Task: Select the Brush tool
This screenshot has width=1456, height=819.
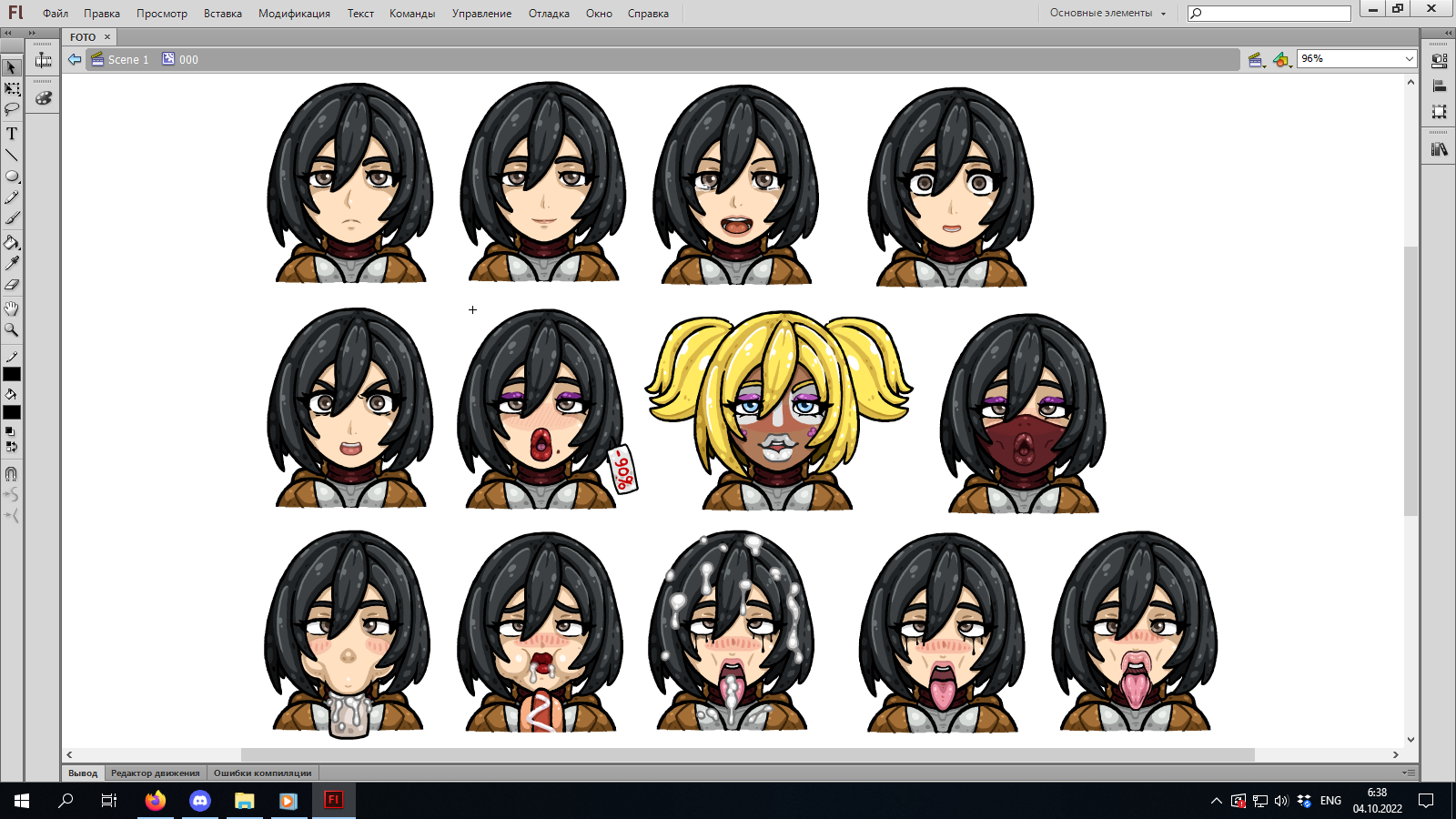Action: (12, 218)
